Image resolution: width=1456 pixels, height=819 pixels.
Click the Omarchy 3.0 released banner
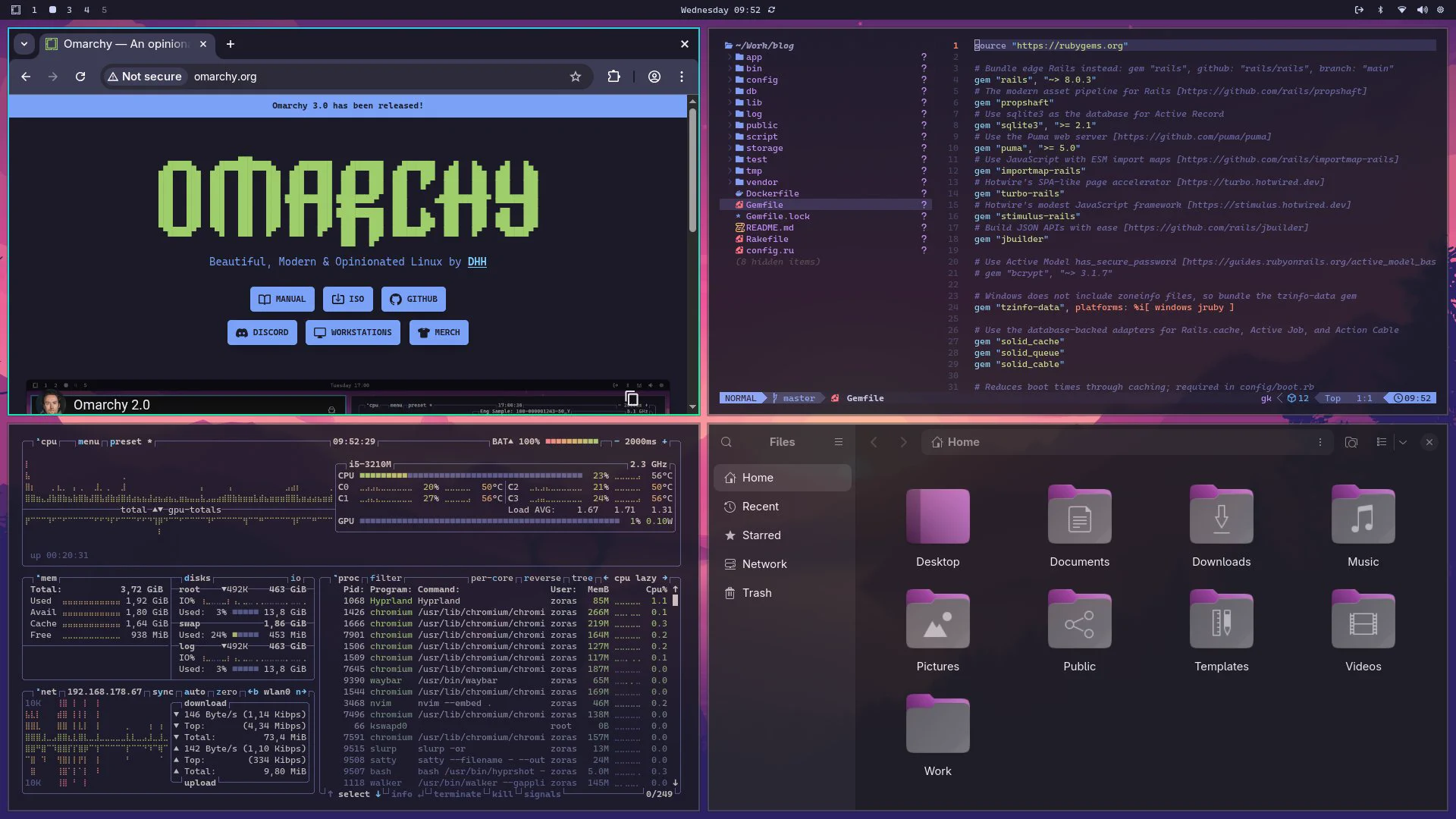pyautogui.click(x=348, y=105)
